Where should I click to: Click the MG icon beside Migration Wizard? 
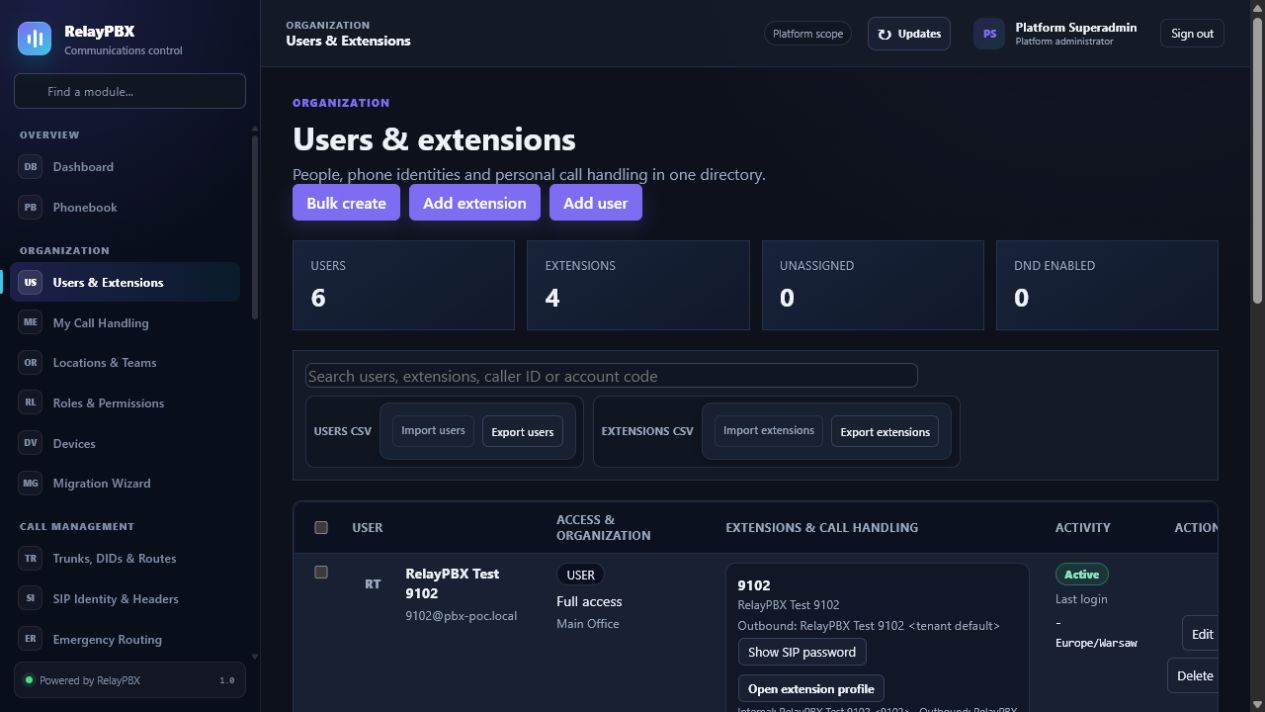click(x=30, y=483)
